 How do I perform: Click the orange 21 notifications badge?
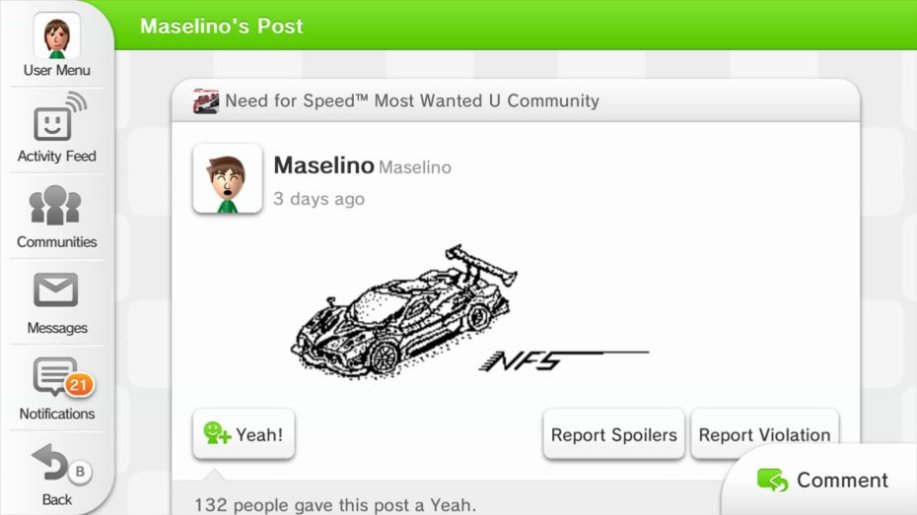79,385
